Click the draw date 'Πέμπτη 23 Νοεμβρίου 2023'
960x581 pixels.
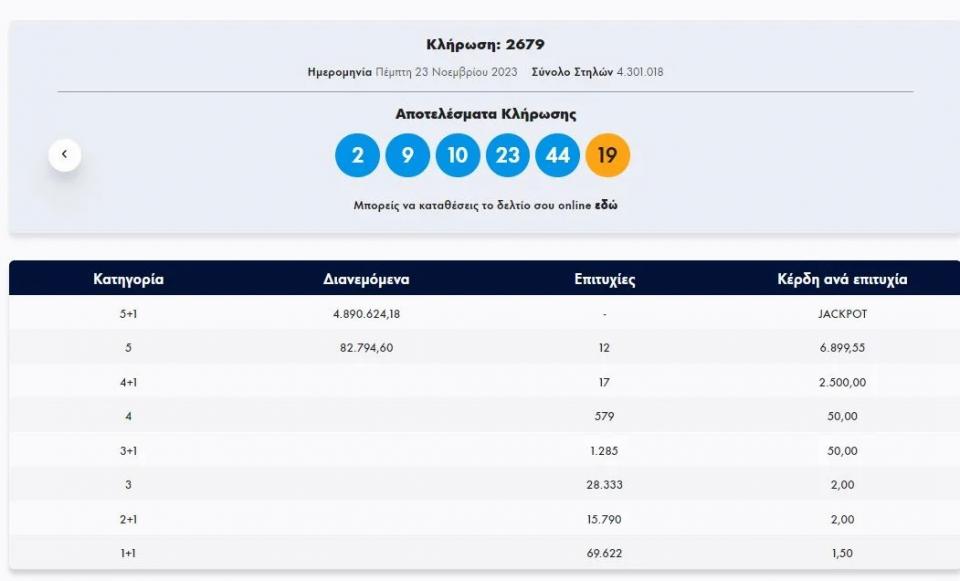(448, 72)
